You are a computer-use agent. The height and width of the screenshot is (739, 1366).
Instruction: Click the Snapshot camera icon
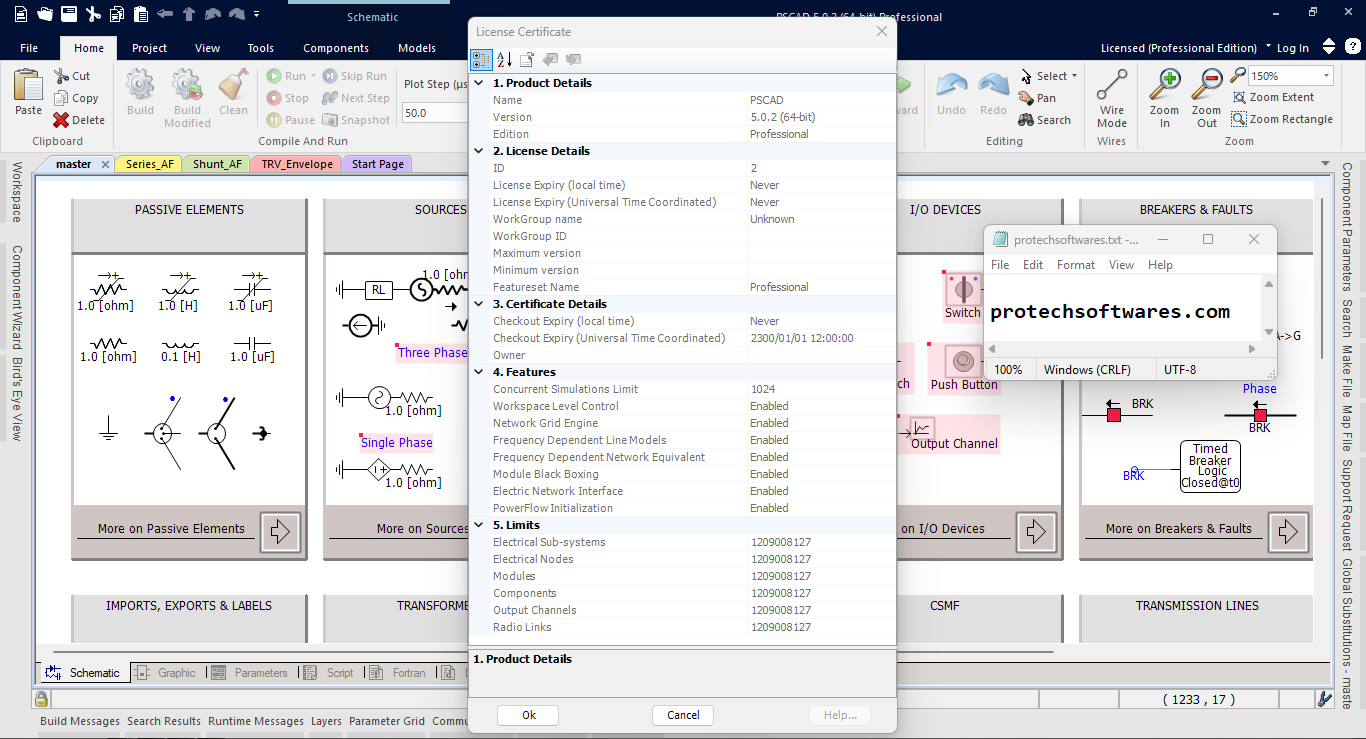pos(330,120)
